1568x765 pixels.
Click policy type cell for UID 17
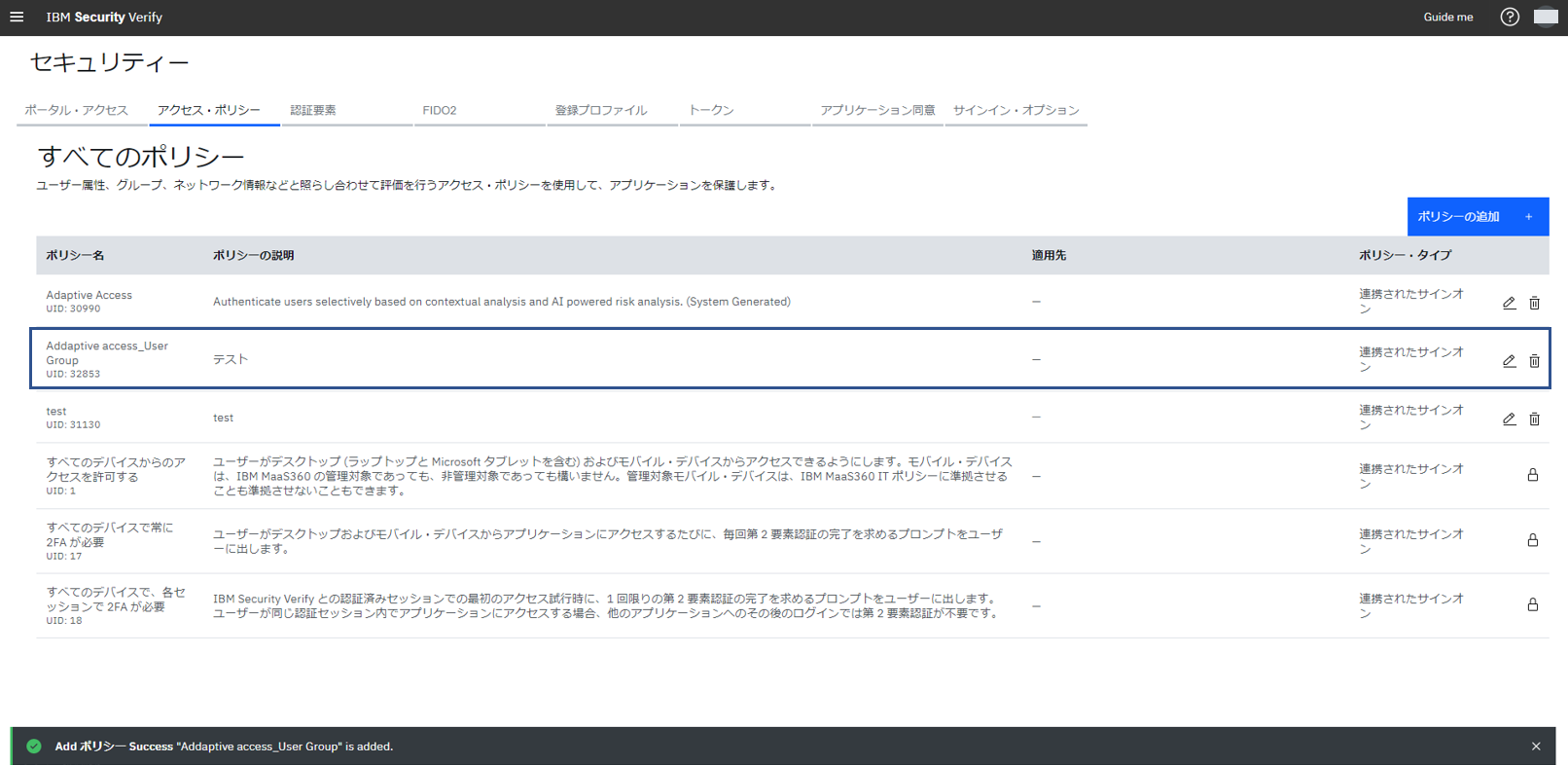click(x=1411, y=541)
